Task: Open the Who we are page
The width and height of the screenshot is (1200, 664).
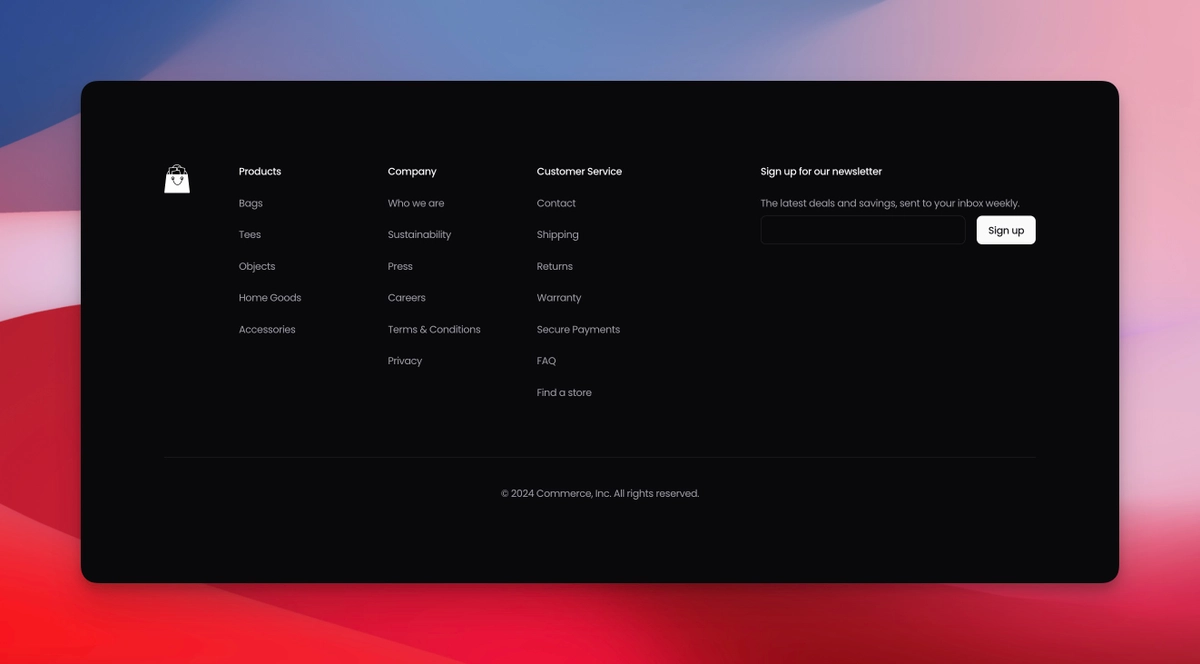Action: coord(416,203)
